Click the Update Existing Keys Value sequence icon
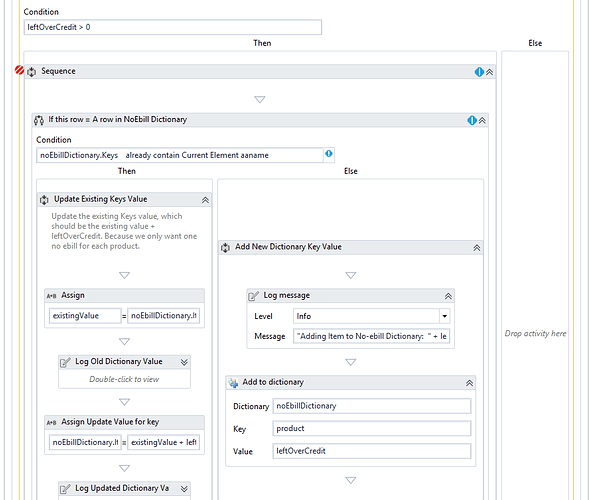 pyautogui.click(x=44, y=200)
